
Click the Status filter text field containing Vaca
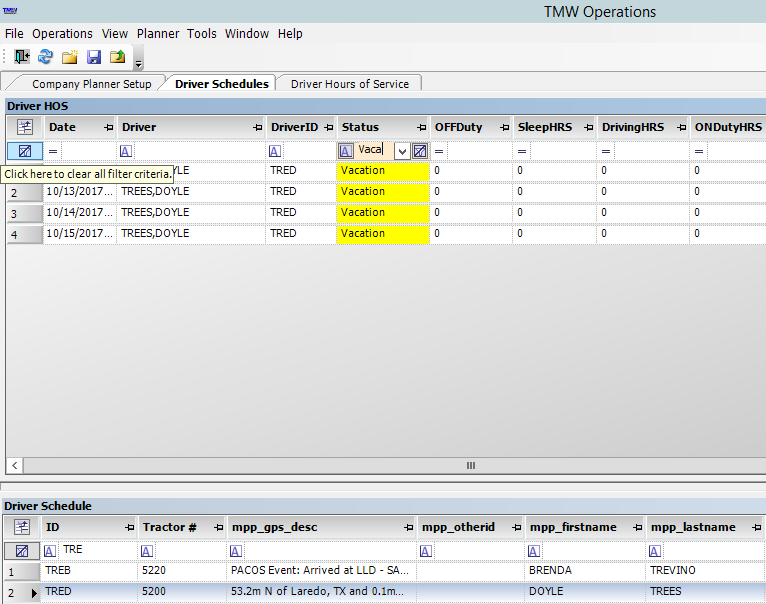point(375,150)
